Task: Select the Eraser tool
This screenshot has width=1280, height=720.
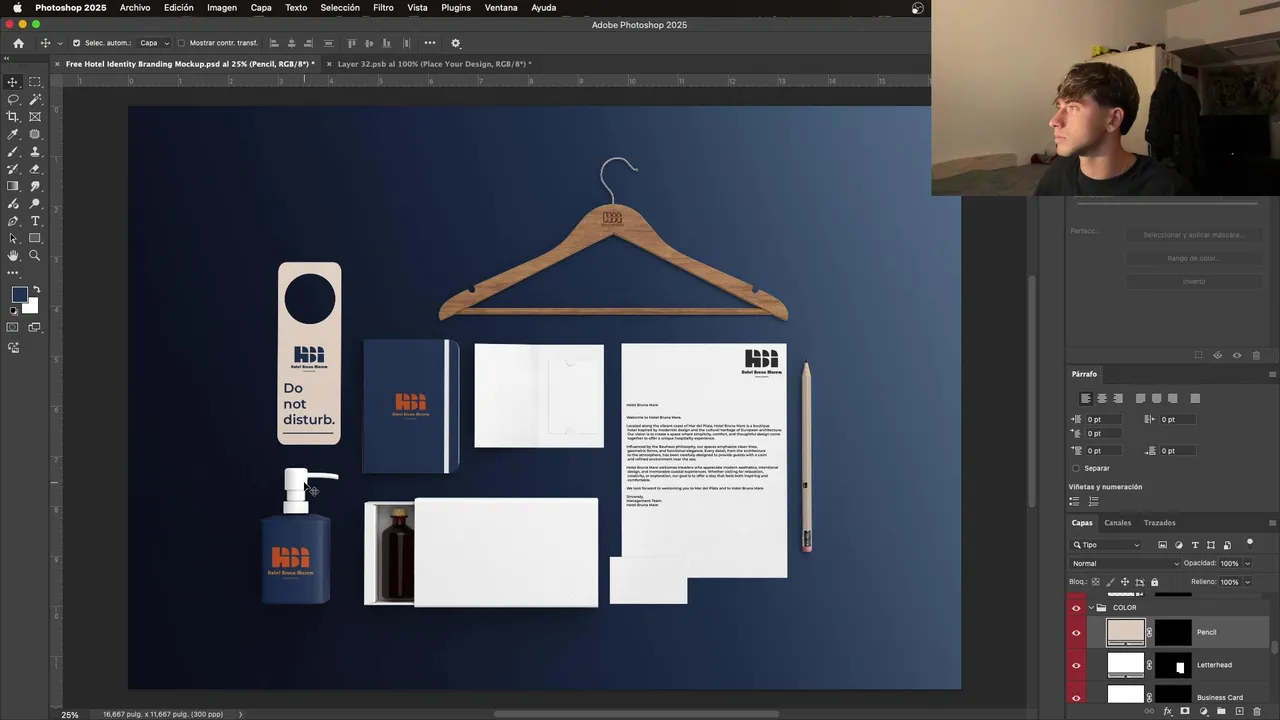Action: pos(35,169)
